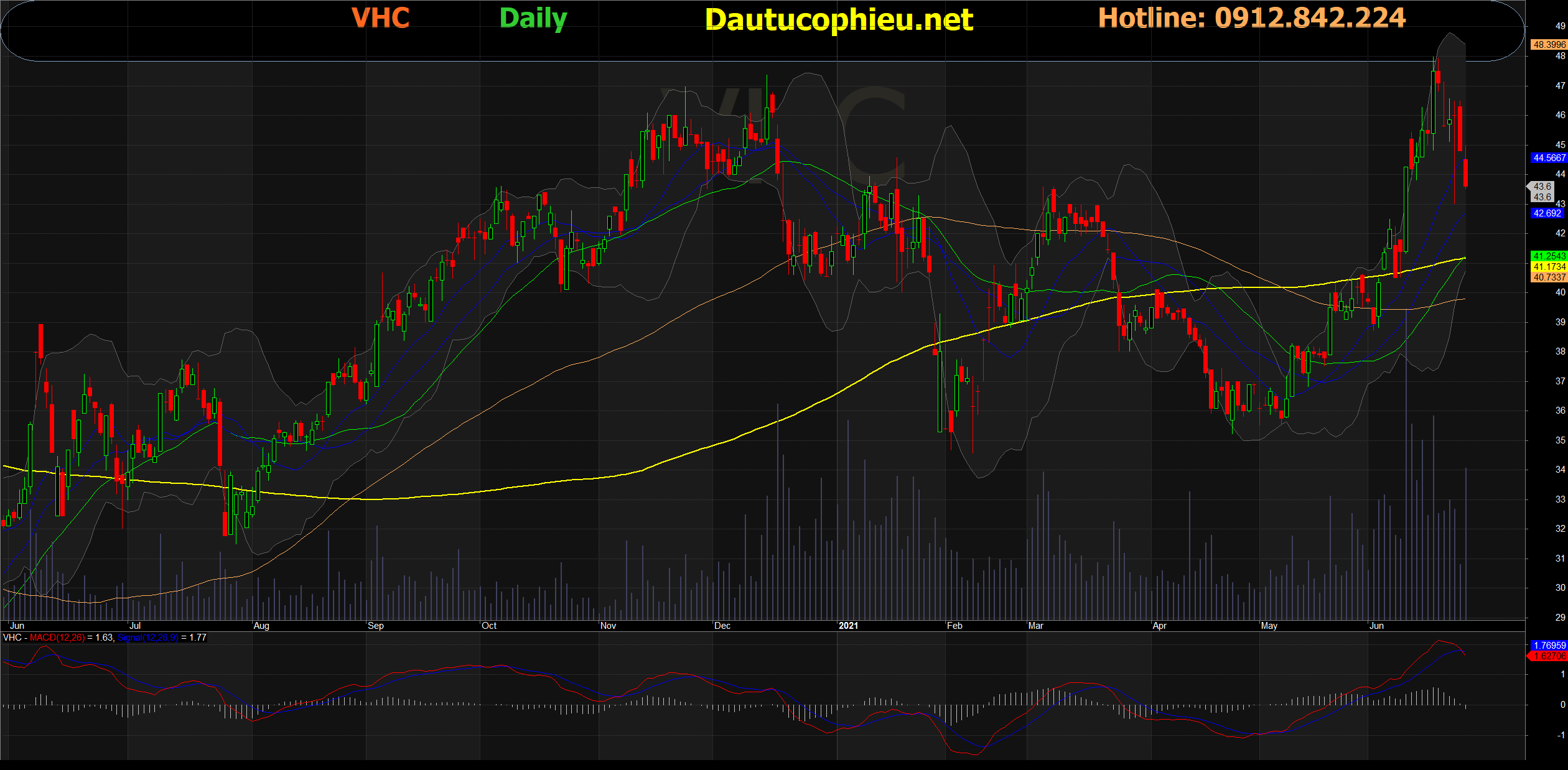
Task: Click the red 1.62706 MACD value tag
Action: [x=1548, y=656]
